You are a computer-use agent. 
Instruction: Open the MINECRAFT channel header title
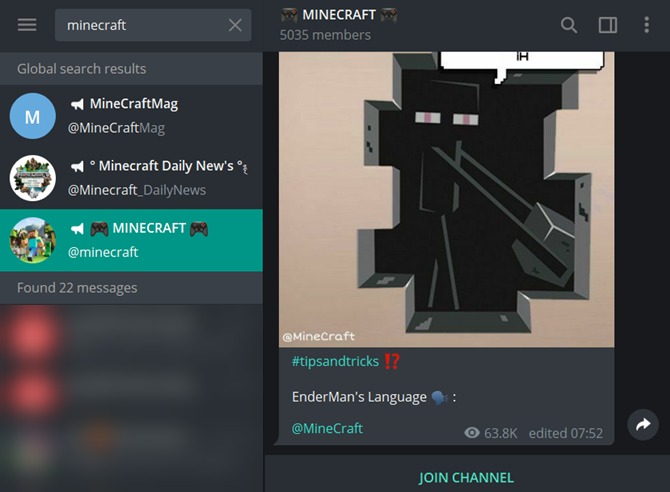tap(339, 15)
